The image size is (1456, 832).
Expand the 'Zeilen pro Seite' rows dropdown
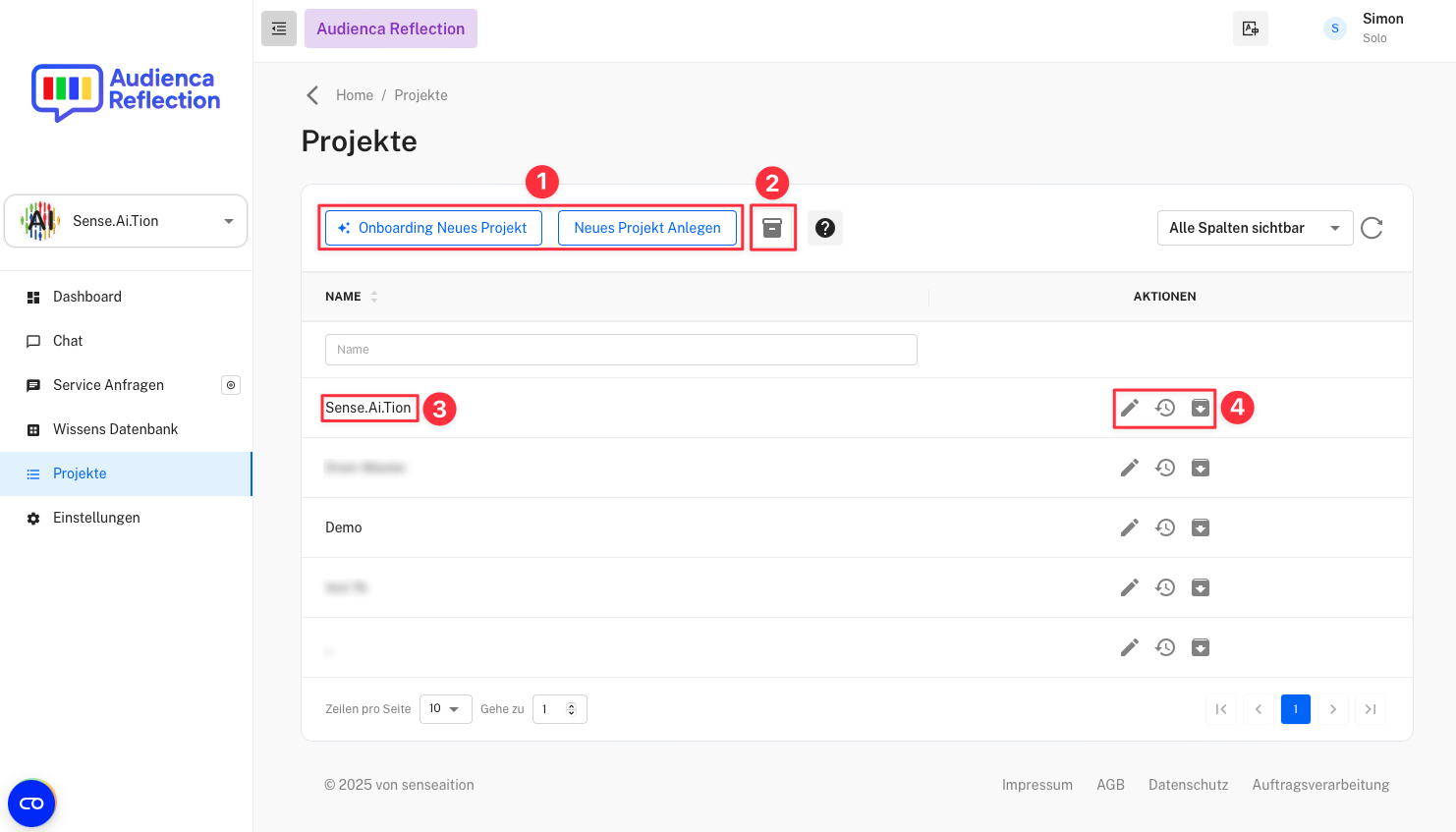(446, 708)
